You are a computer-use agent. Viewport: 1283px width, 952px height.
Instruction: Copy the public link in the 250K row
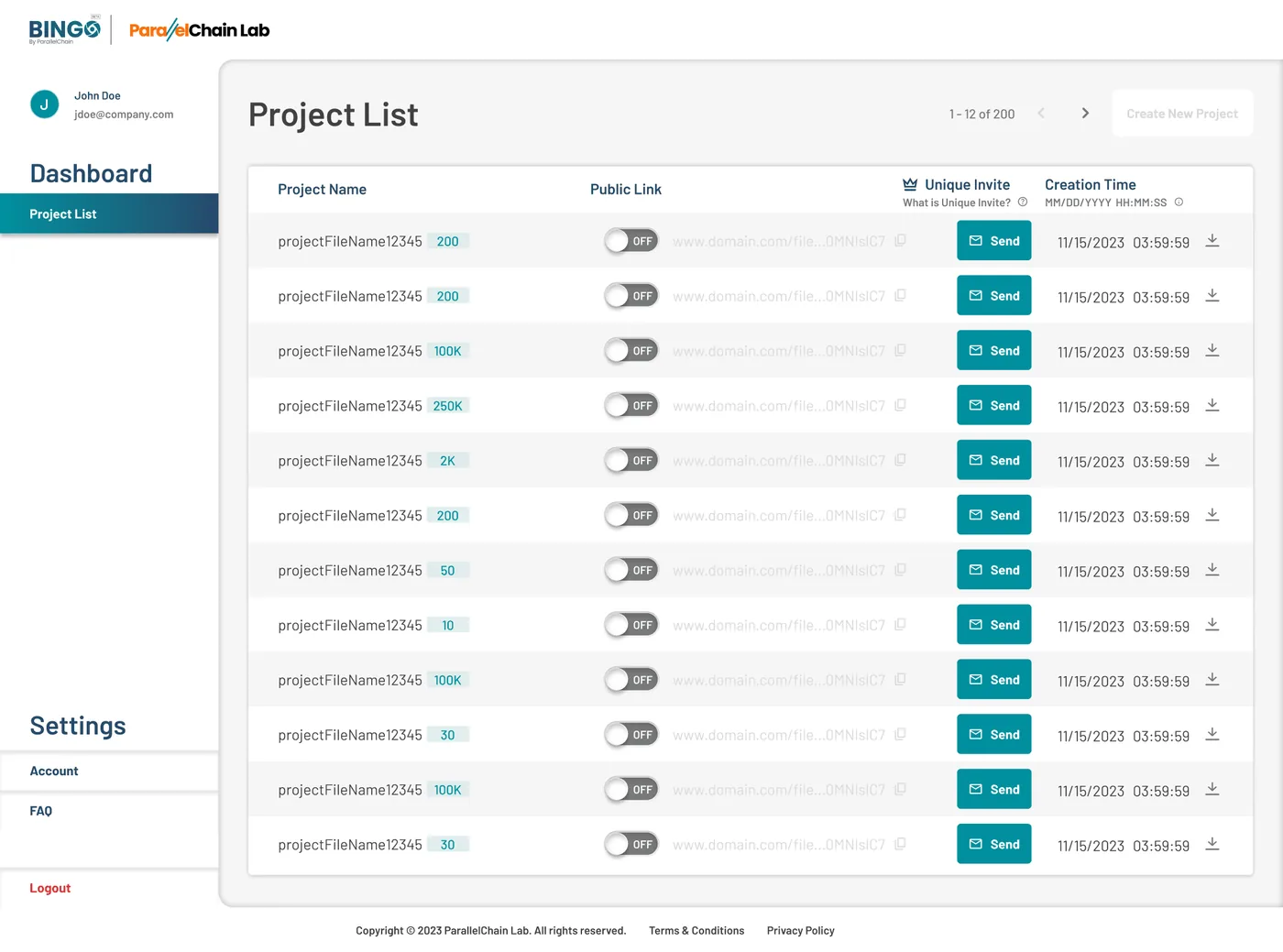pyautogui.click(x=900, y=405)
